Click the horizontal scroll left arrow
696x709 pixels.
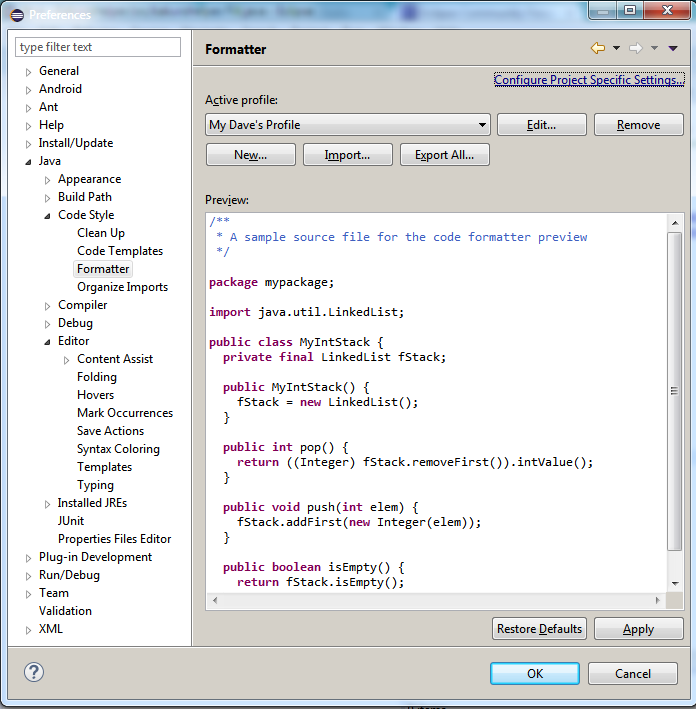click(215, 600)
